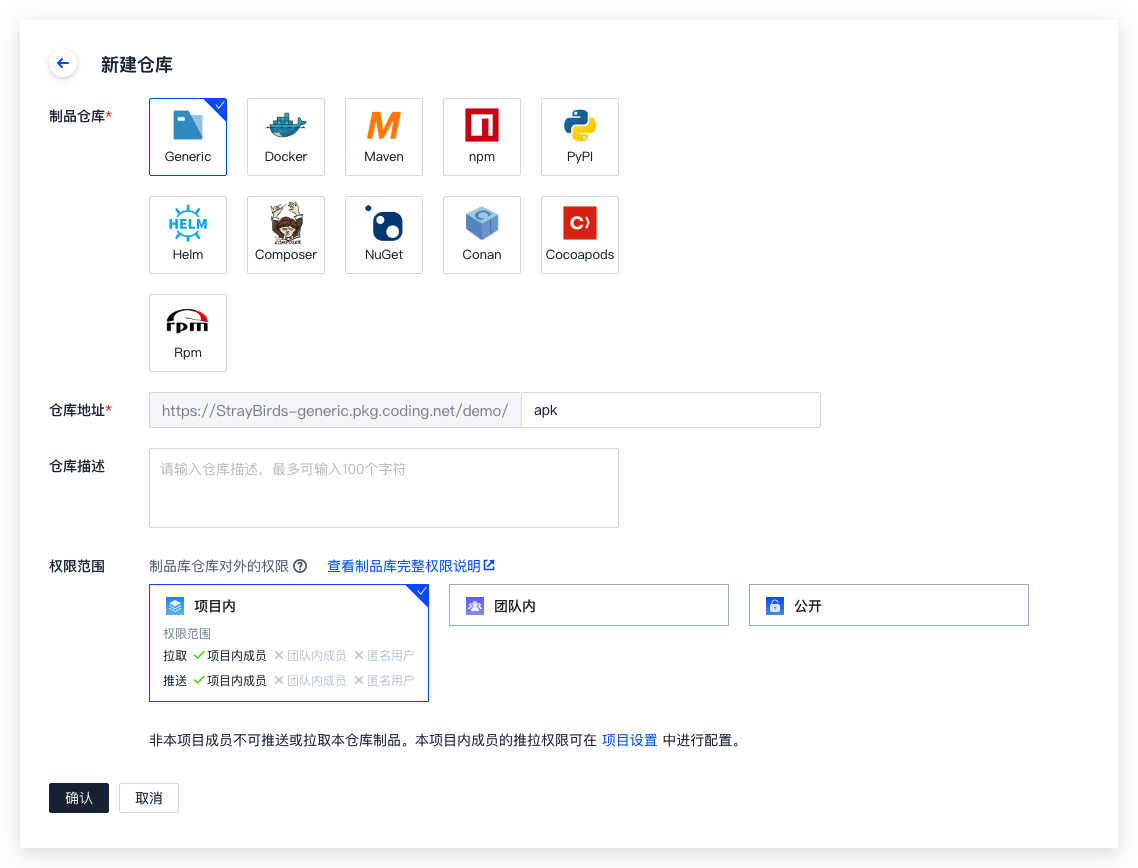This screenshot has width=1138, height=868.
Task: Choose the Rpm repository type
Action: tap(188, 333)
